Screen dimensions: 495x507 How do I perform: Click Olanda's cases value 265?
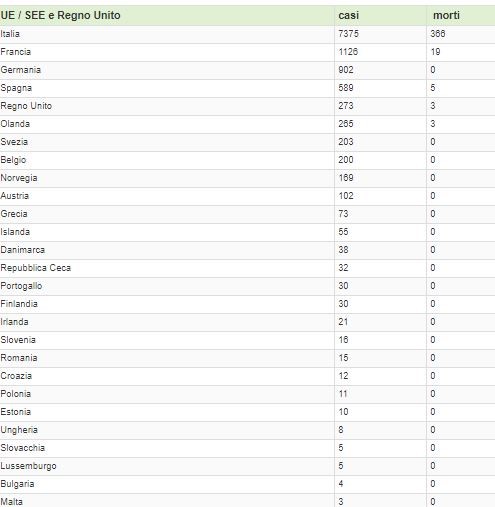tap(346, 124)
